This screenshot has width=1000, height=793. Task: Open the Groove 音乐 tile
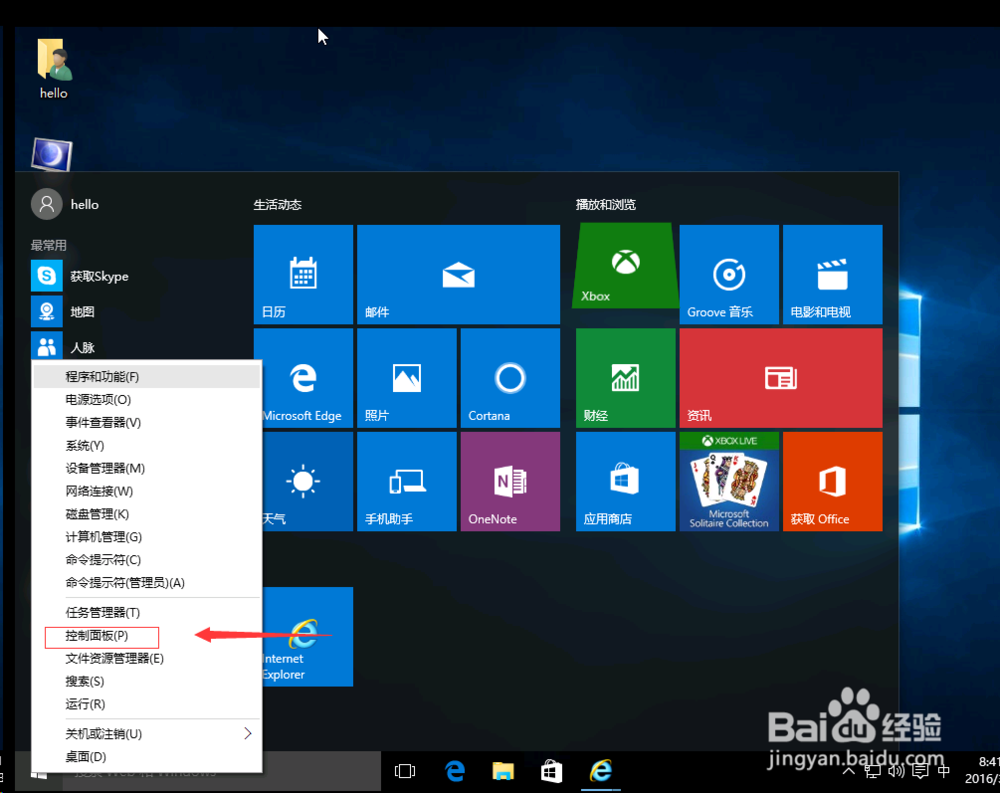point(729,275)
